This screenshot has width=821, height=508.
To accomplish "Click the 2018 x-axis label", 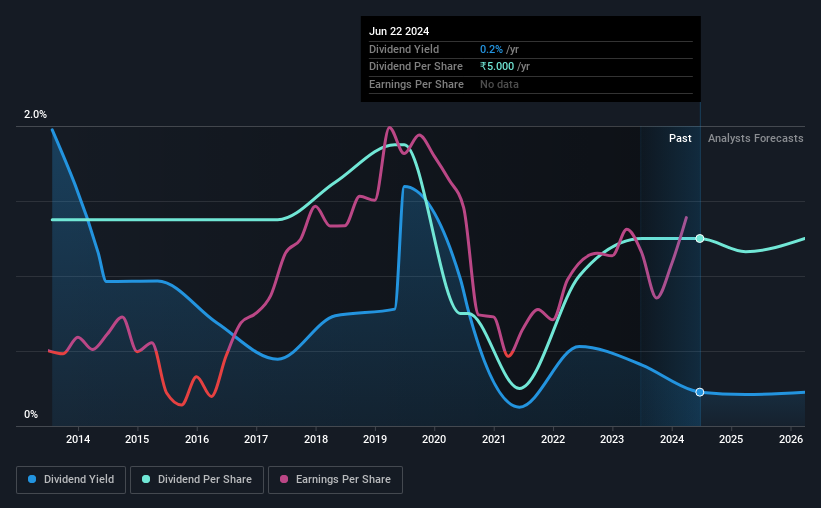I will [x=316, y=439].
